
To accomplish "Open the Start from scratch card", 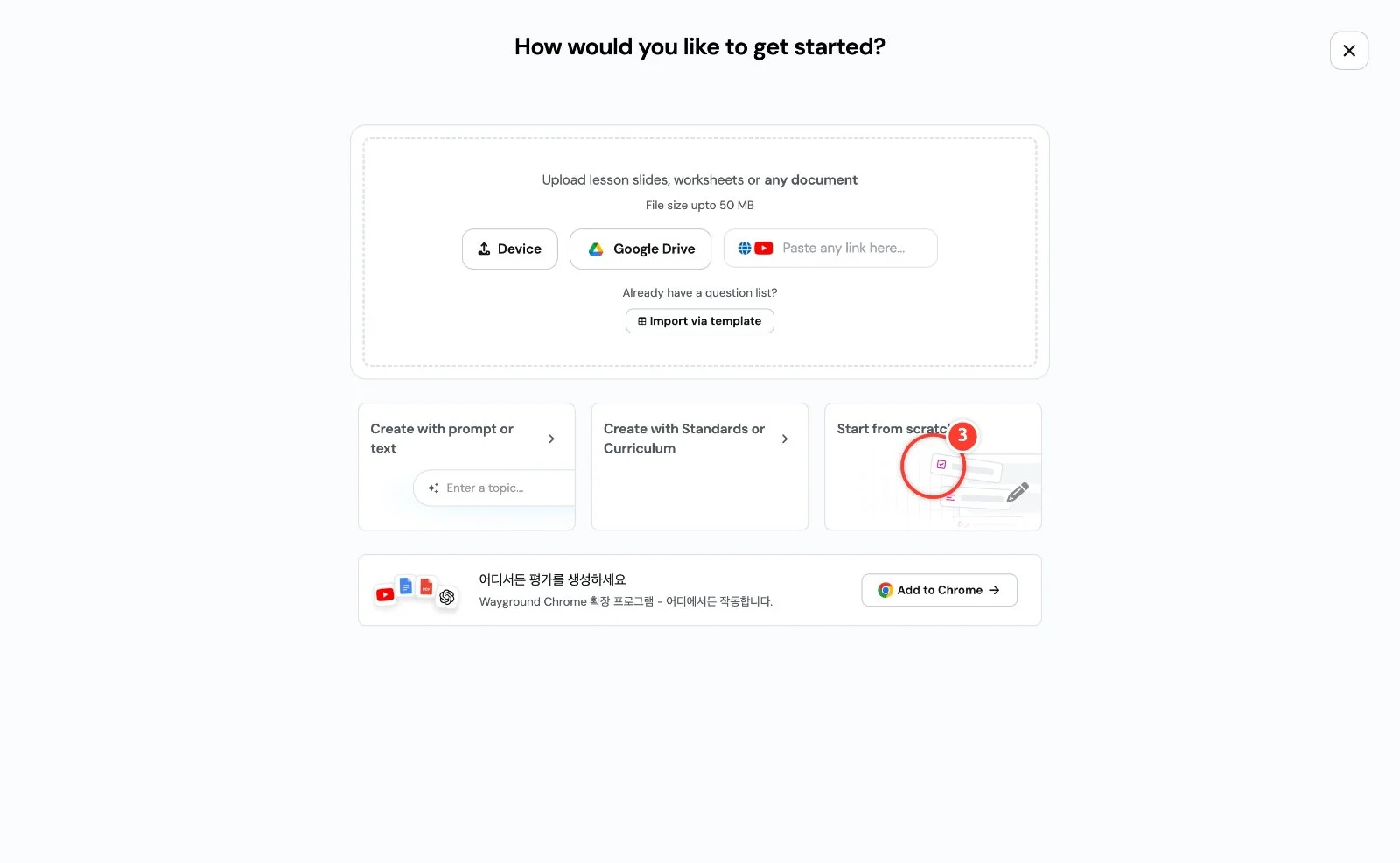I will pyautogui.click(x=933, y=467).
